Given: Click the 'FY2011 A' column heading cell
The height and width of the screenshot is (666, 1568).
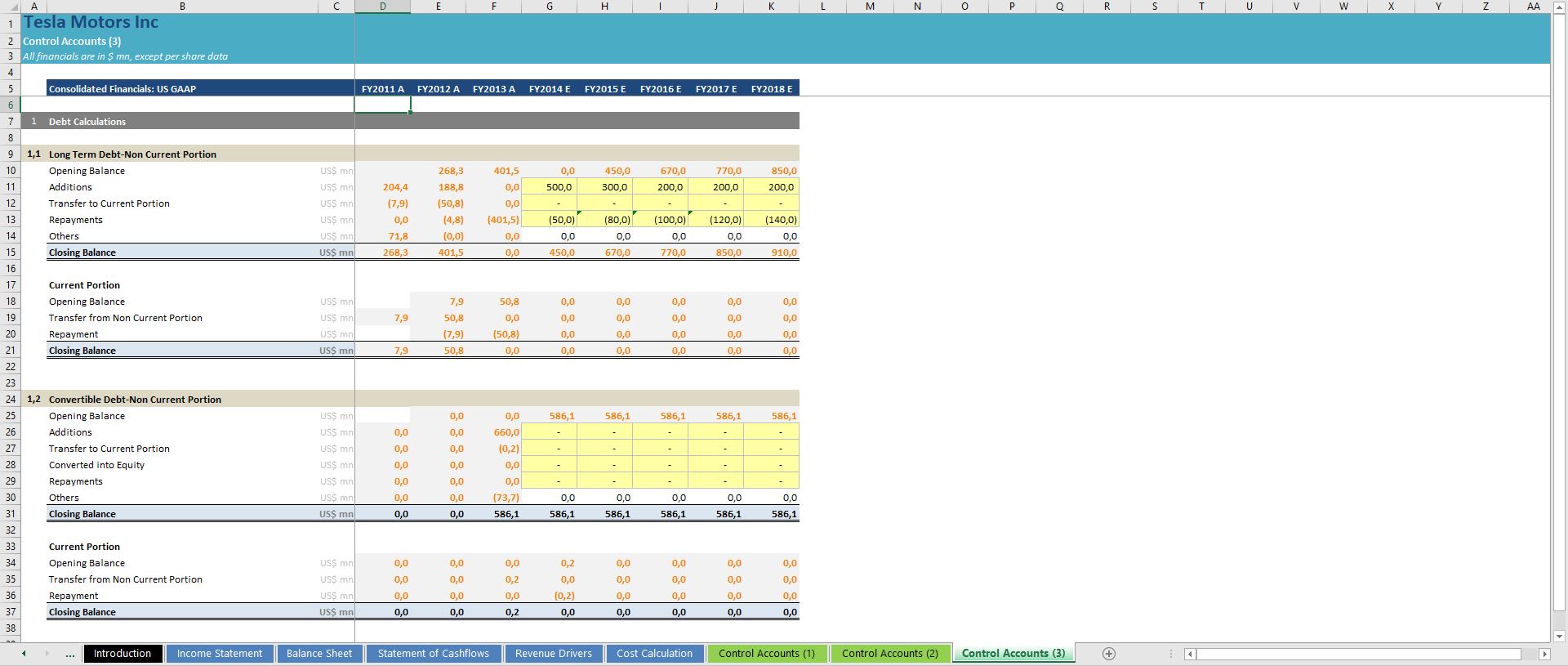Looking at the screenshot, I should (383, 88).
